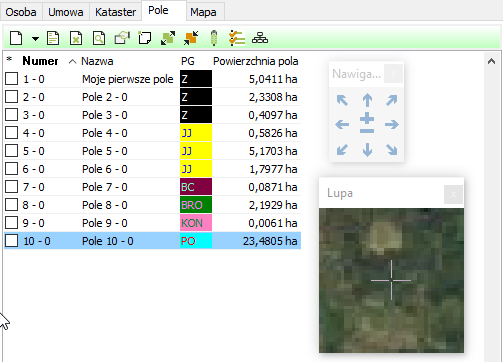Pan map down-left with navigation arrow
Viewport: 503px width, 362px height.
pyautogui.click(x=342, y=150)
